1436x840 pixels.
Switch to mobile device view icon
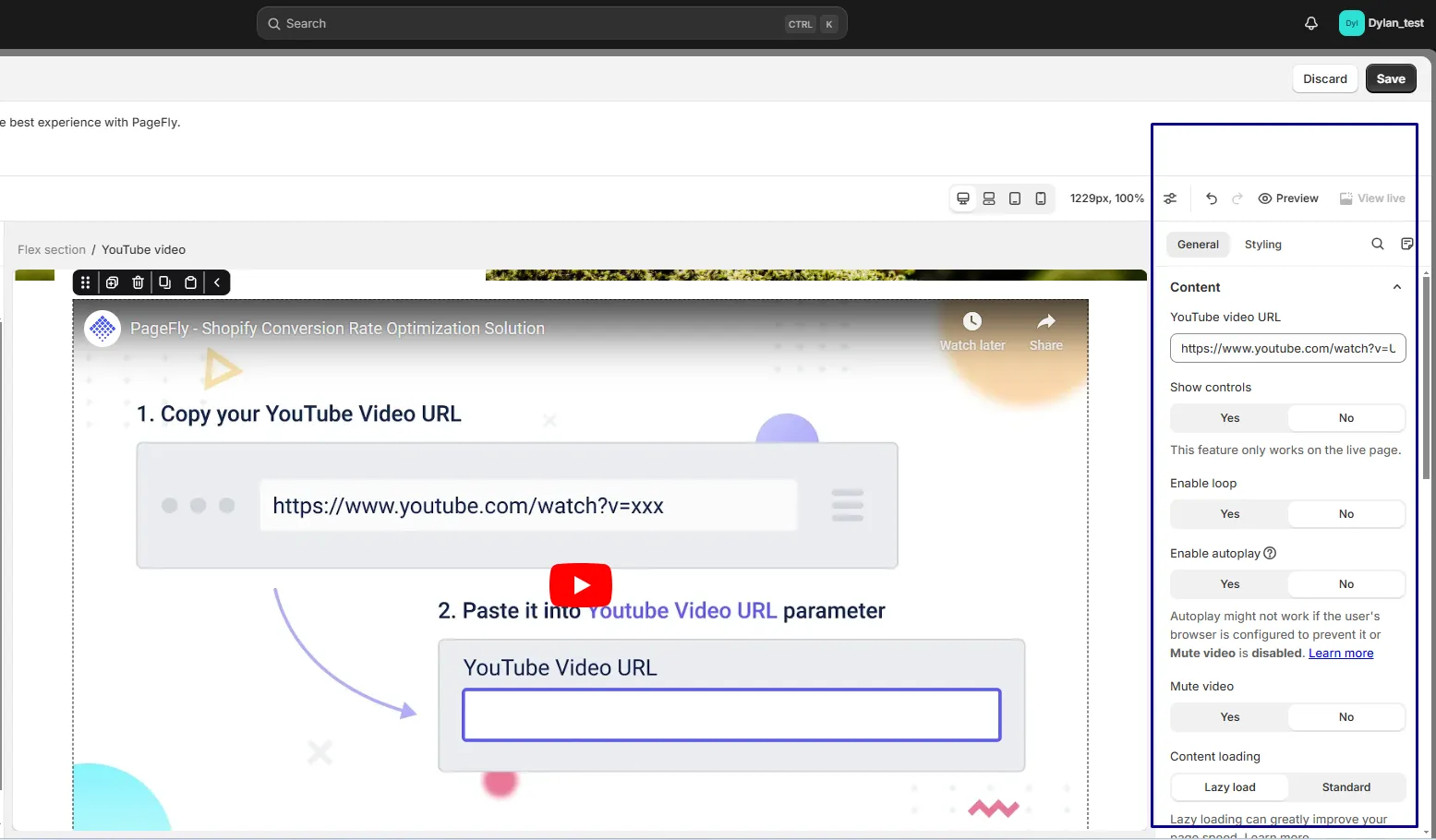(x=1041, y=198)
